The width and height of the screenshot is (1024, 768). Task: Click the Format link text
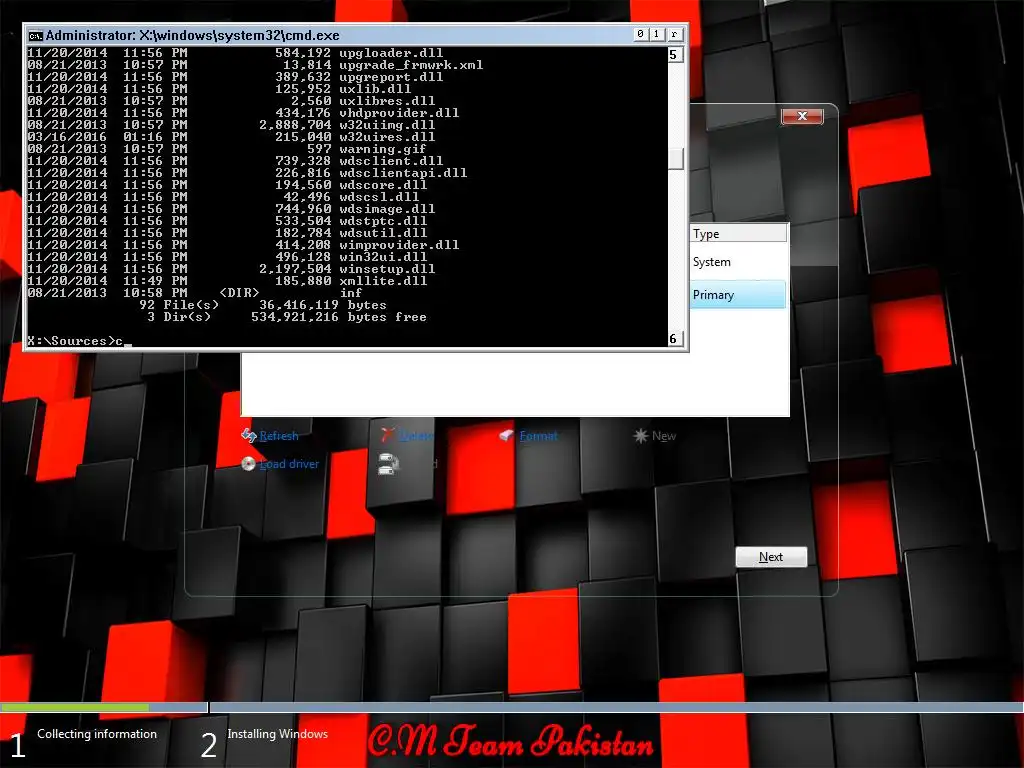coord(539,436)
